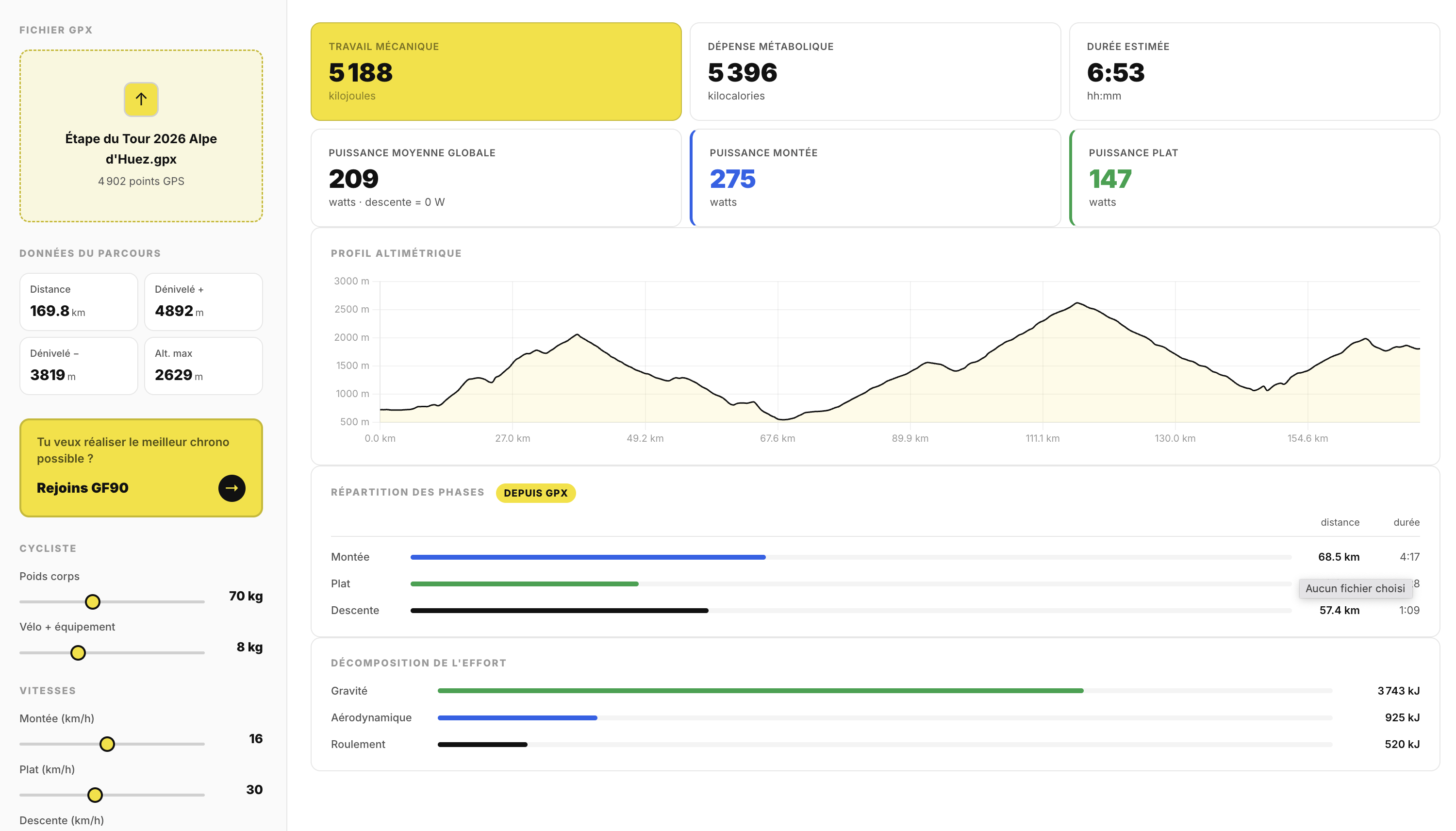
Task: Click the upload arrow icon
Action: point(141,100)
